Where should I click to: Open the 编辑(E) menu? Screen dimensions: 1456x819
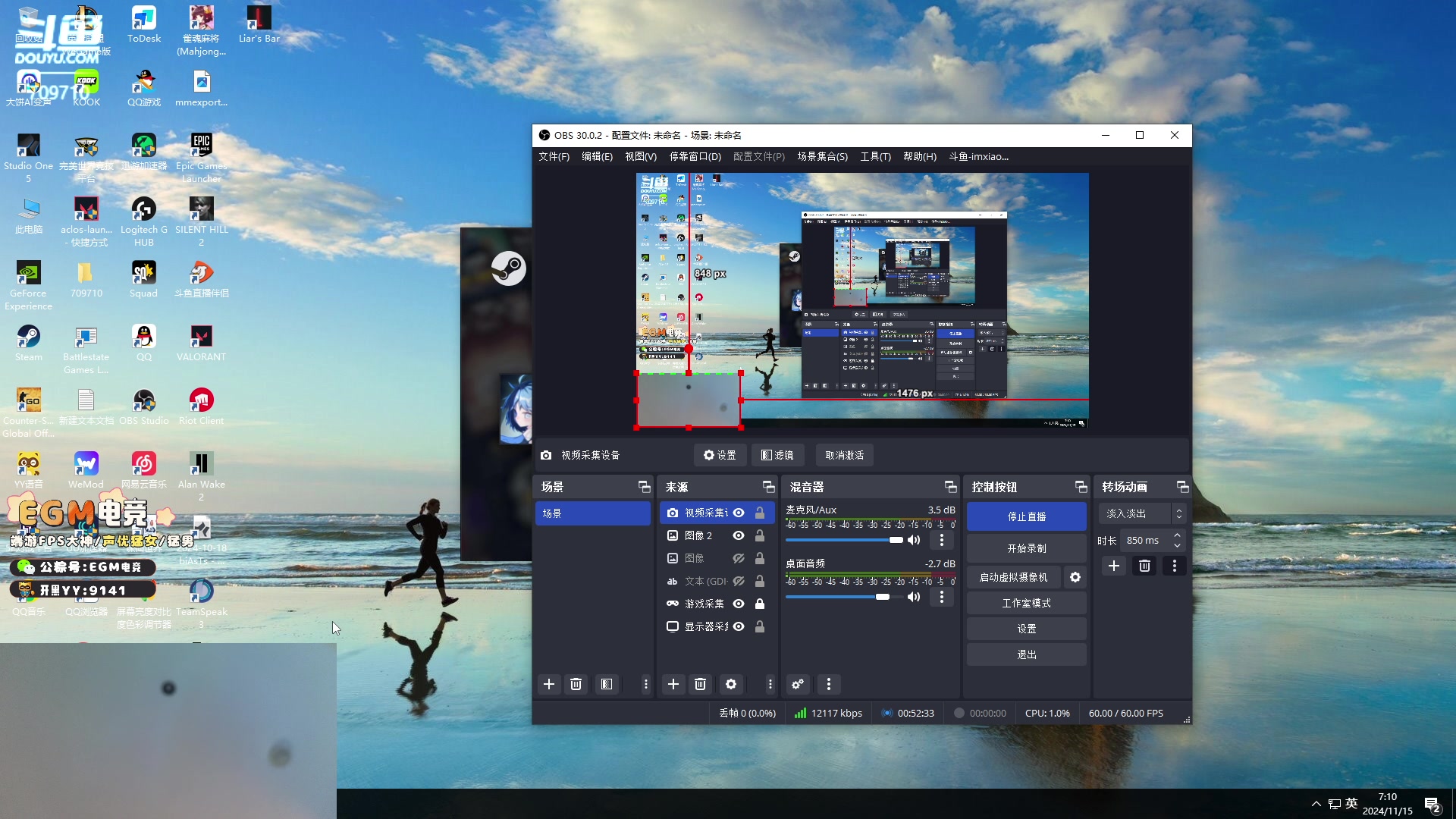pyautogui.click(x=597, y=156)
